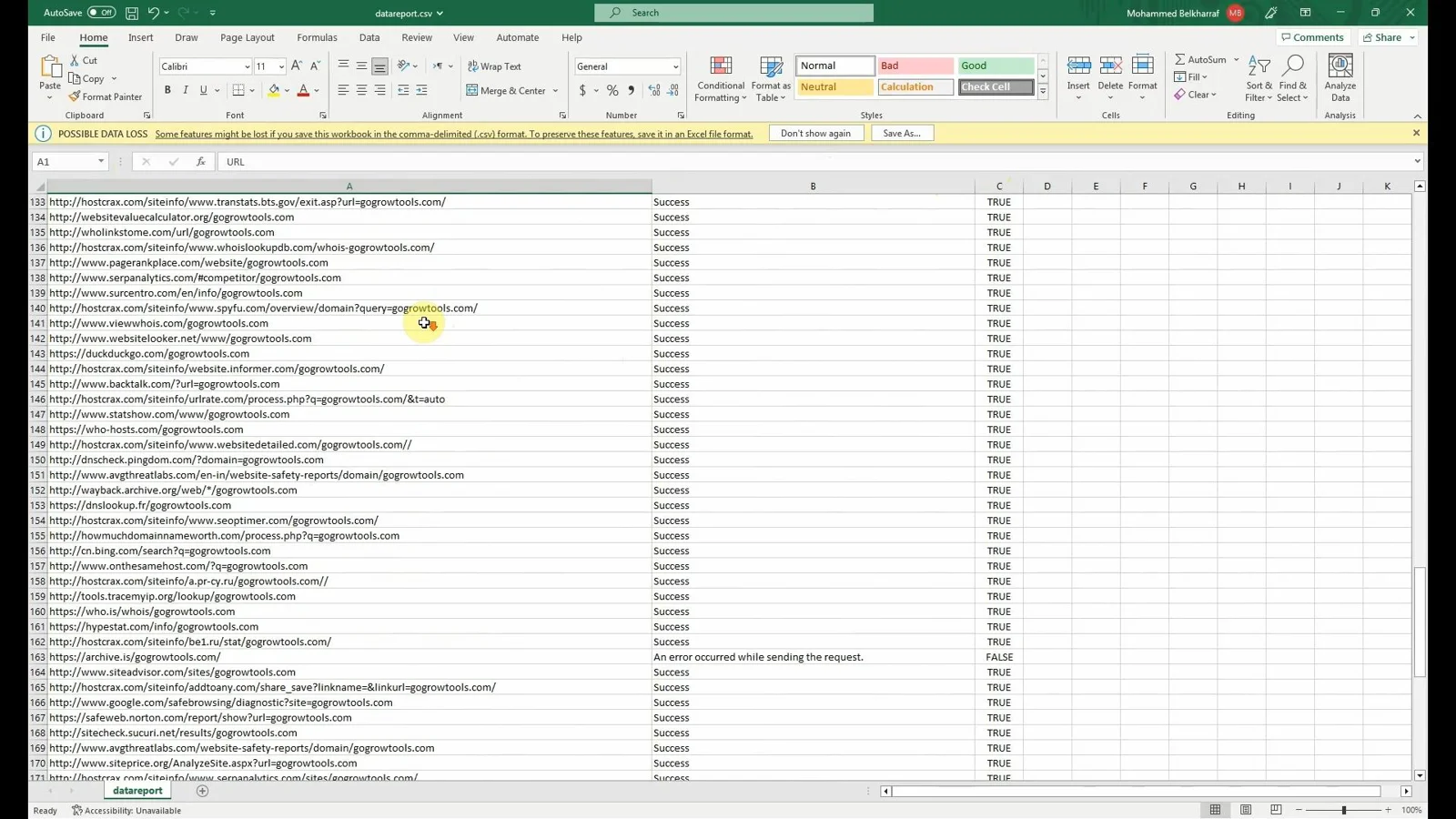Click Don't show again button
This screenshot has height=819, width=1456.
click(x=815, y=134)
